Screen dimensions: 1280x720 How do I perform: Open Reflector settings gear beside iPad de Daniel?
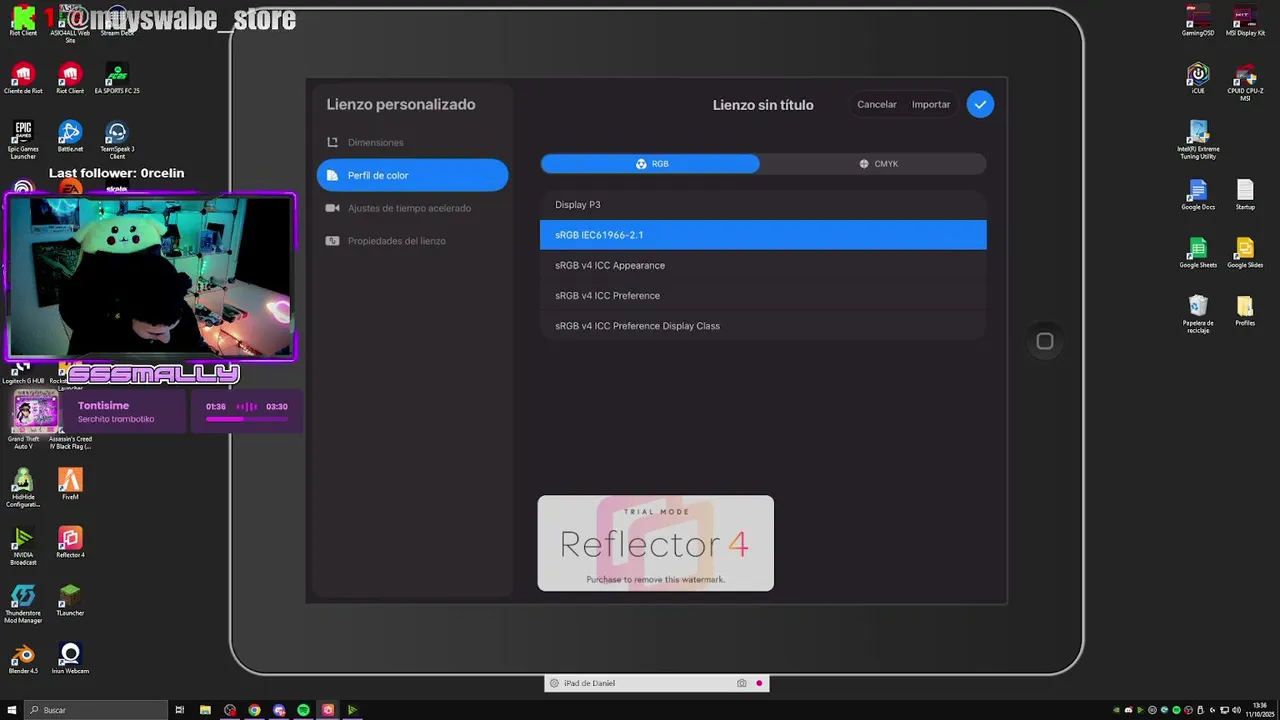click(x=554, y=683)
